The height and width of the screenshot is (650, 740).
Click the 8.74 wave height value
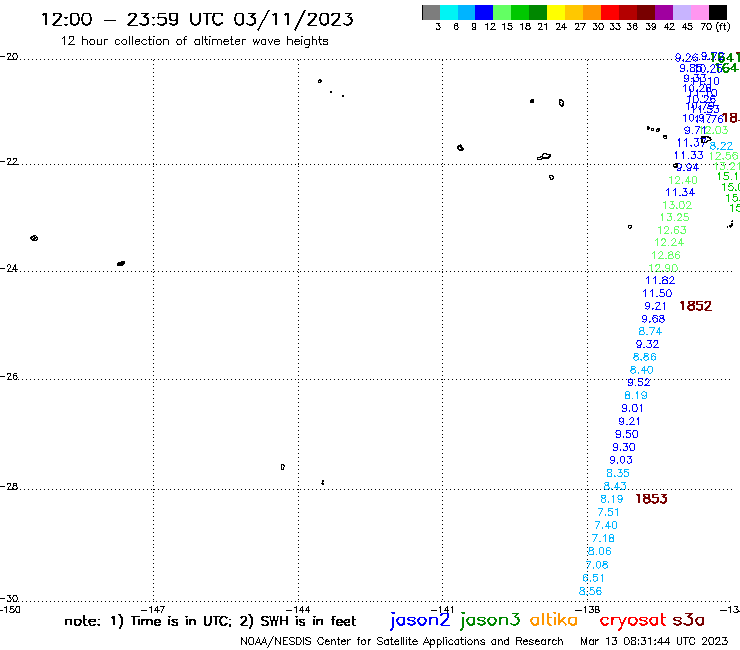pyautogui.click(x=650, y=331)
